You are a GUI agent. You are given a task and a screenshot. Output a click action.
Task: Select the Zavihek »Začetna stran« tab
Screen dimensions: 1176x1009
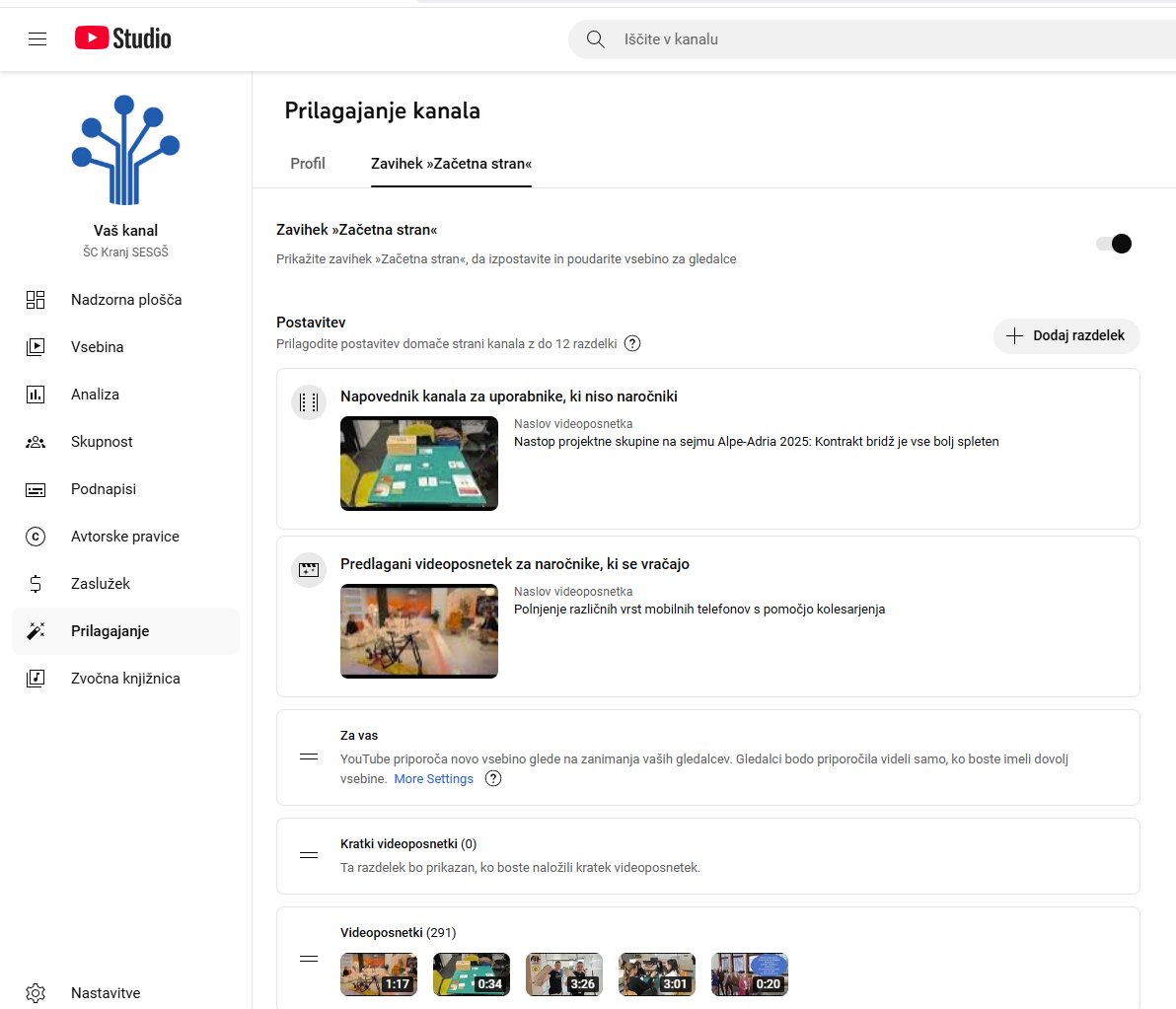pos(451,164)
